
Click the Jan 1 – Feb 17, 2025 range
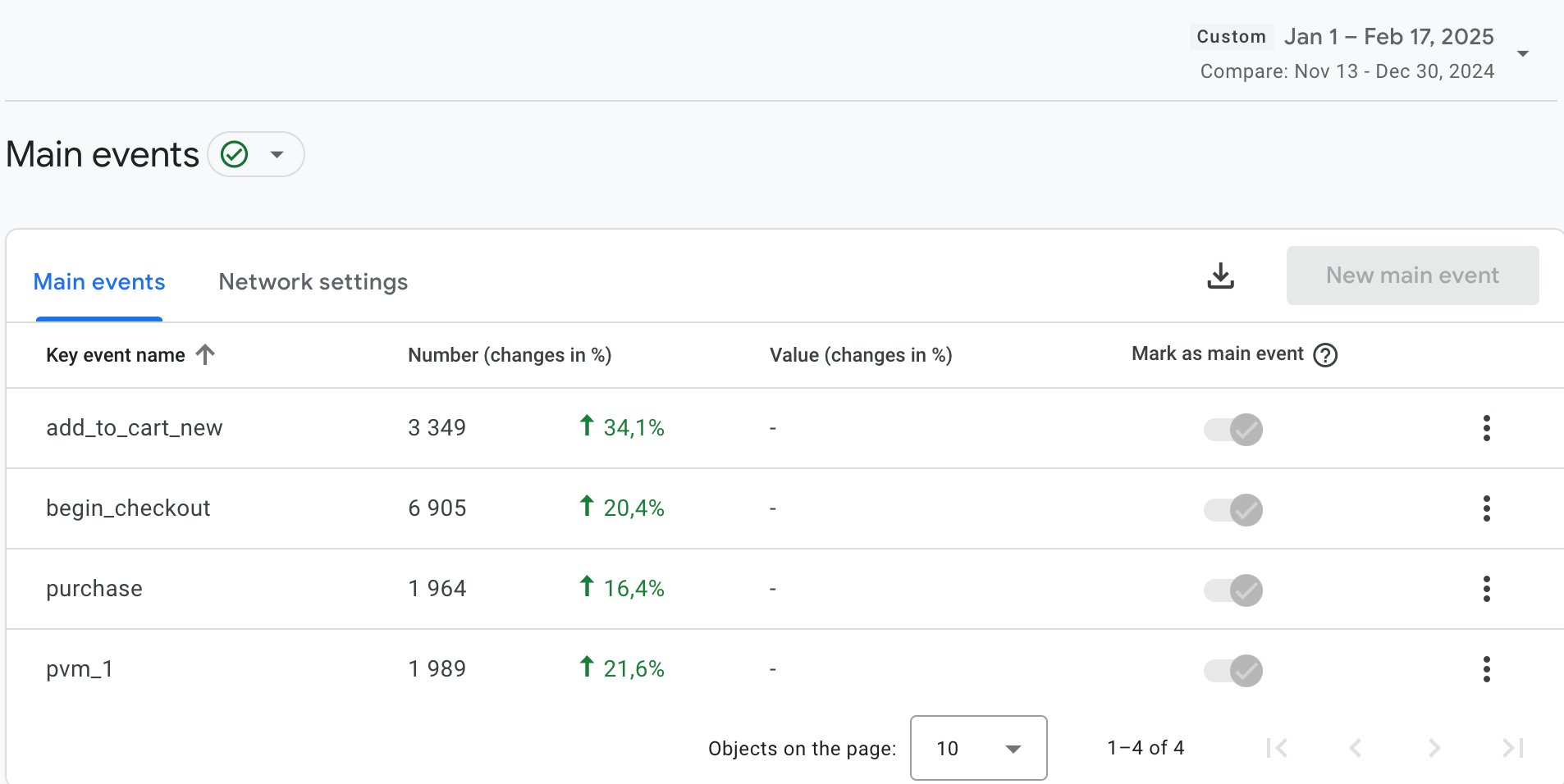(1388, 37)
